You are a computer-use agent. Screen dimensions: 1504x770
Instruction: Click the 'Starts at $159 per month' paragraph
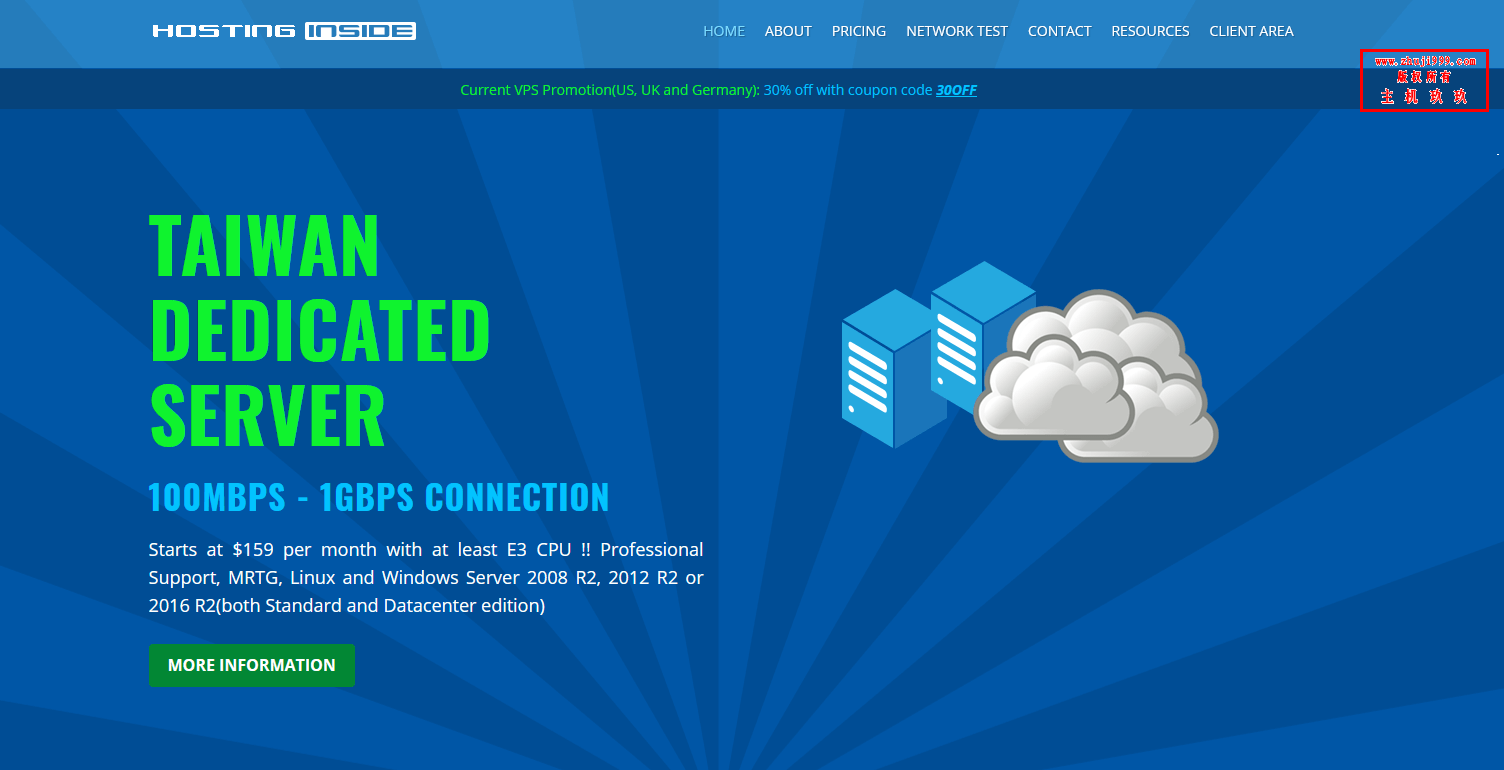[x=426, y=577]
